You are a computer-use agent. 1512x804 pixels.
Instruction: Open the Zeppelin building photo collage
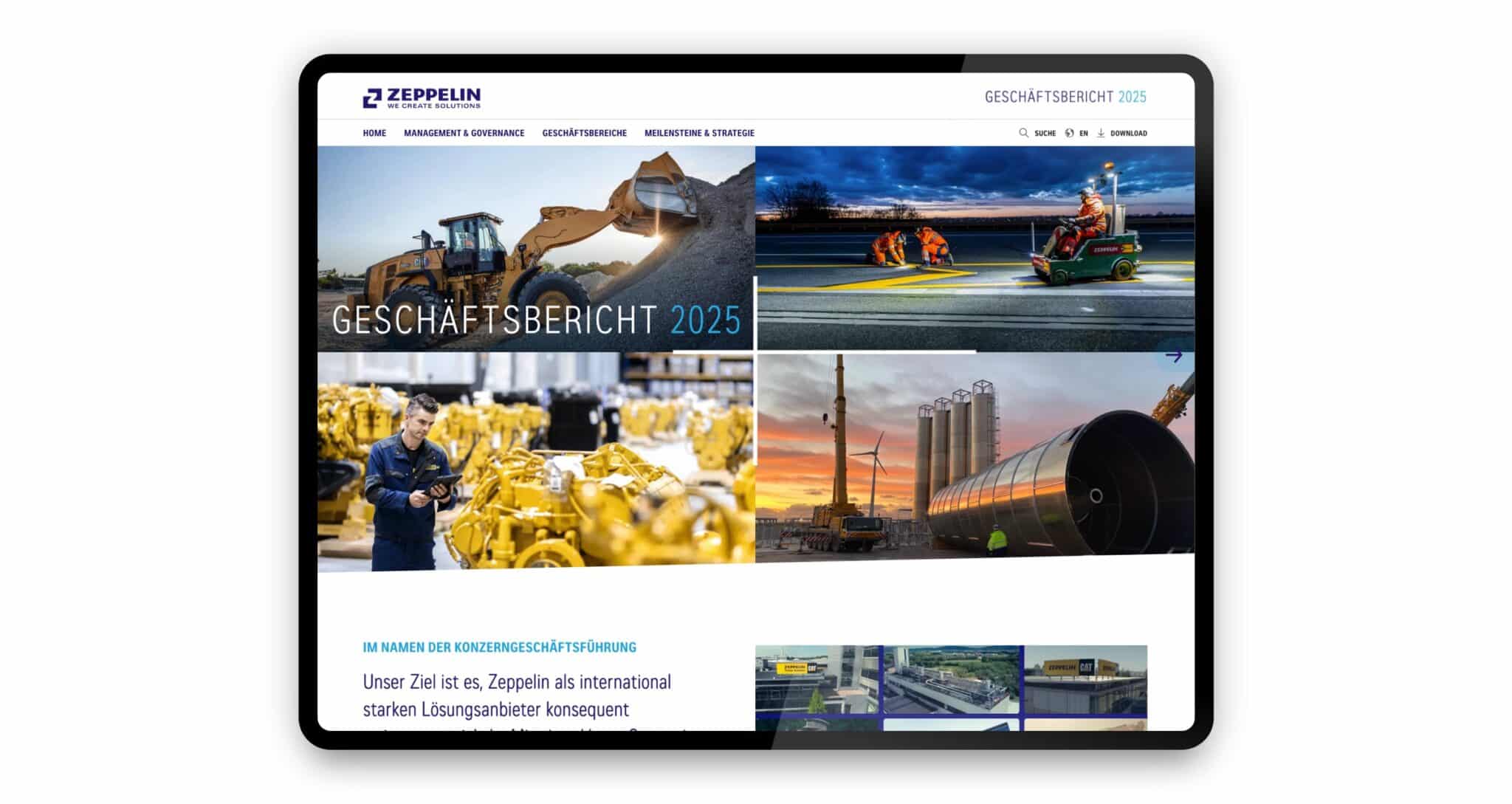click(951, 688)
